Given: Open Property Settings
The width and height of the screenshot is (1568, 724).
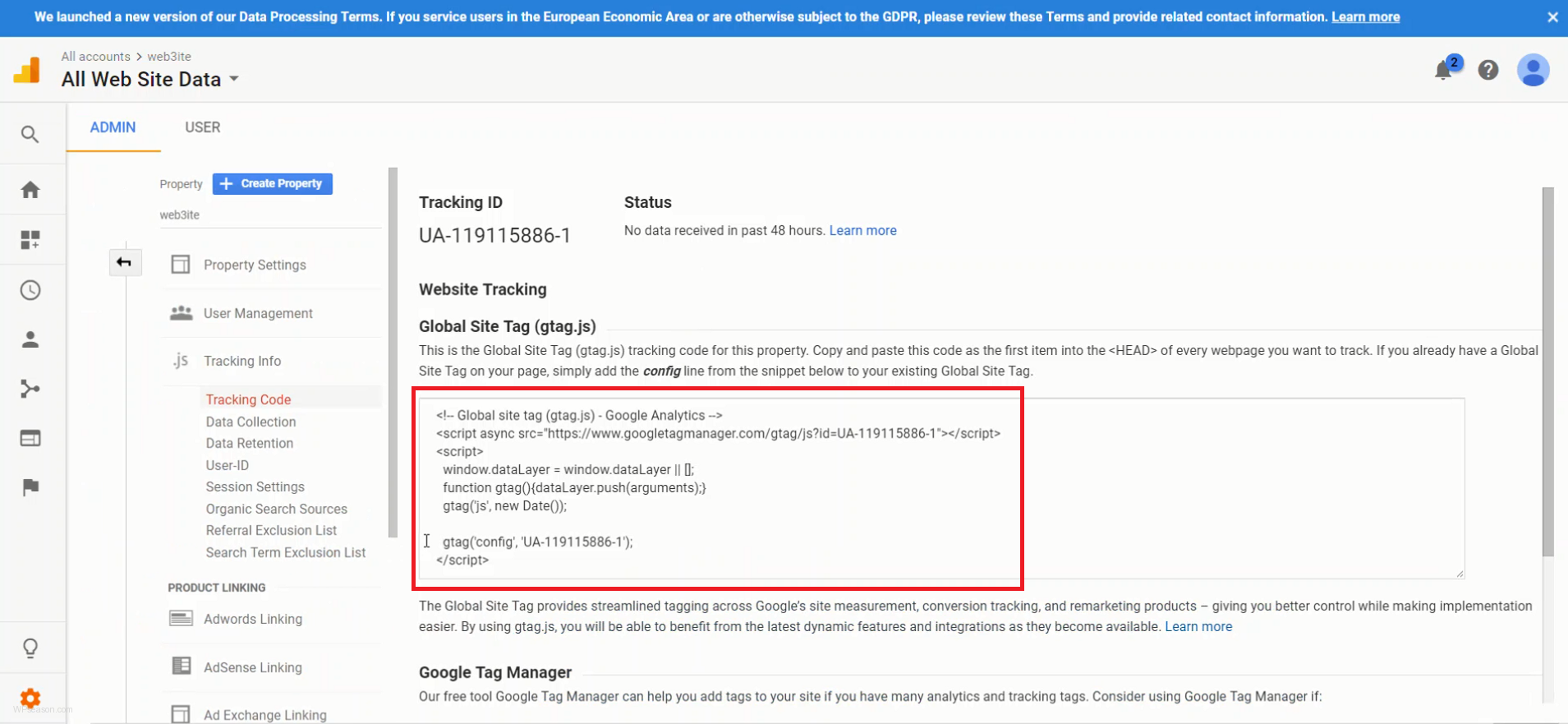Looking at the screenshot, I should click(255, 265).
